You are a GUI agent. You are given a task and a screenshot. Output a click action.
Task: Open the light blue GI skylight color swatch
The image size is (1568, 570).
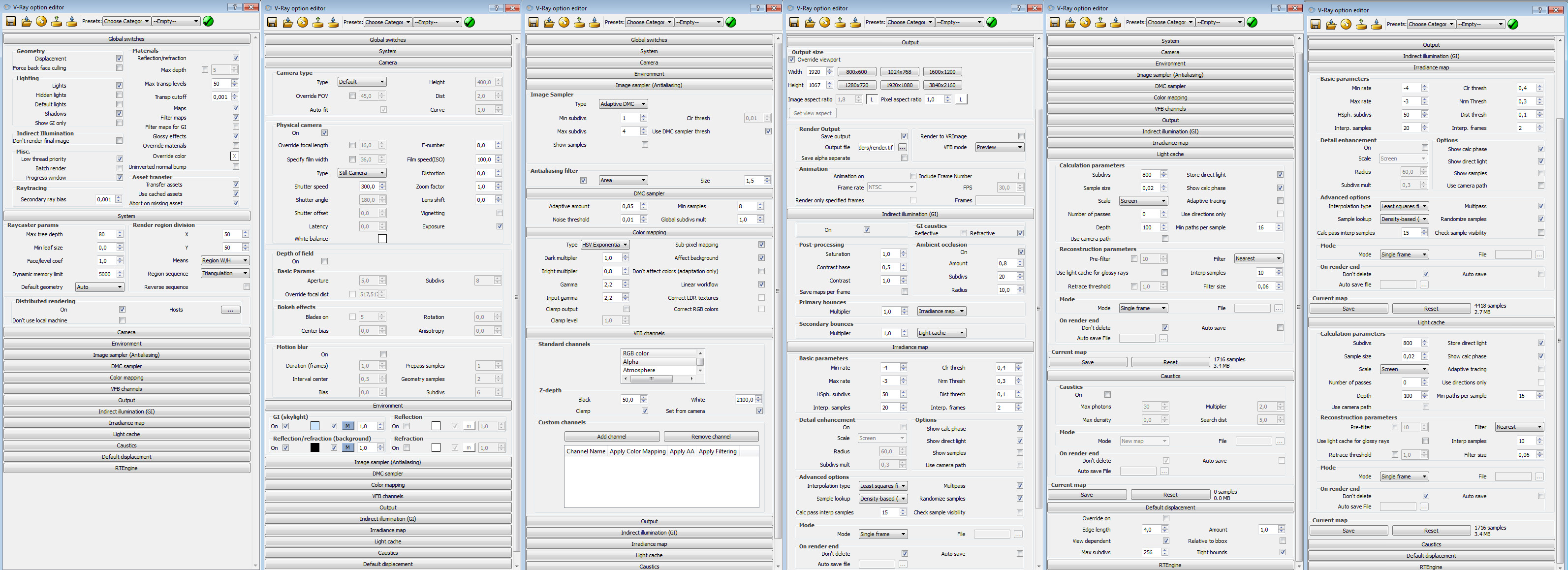[314, 426]
